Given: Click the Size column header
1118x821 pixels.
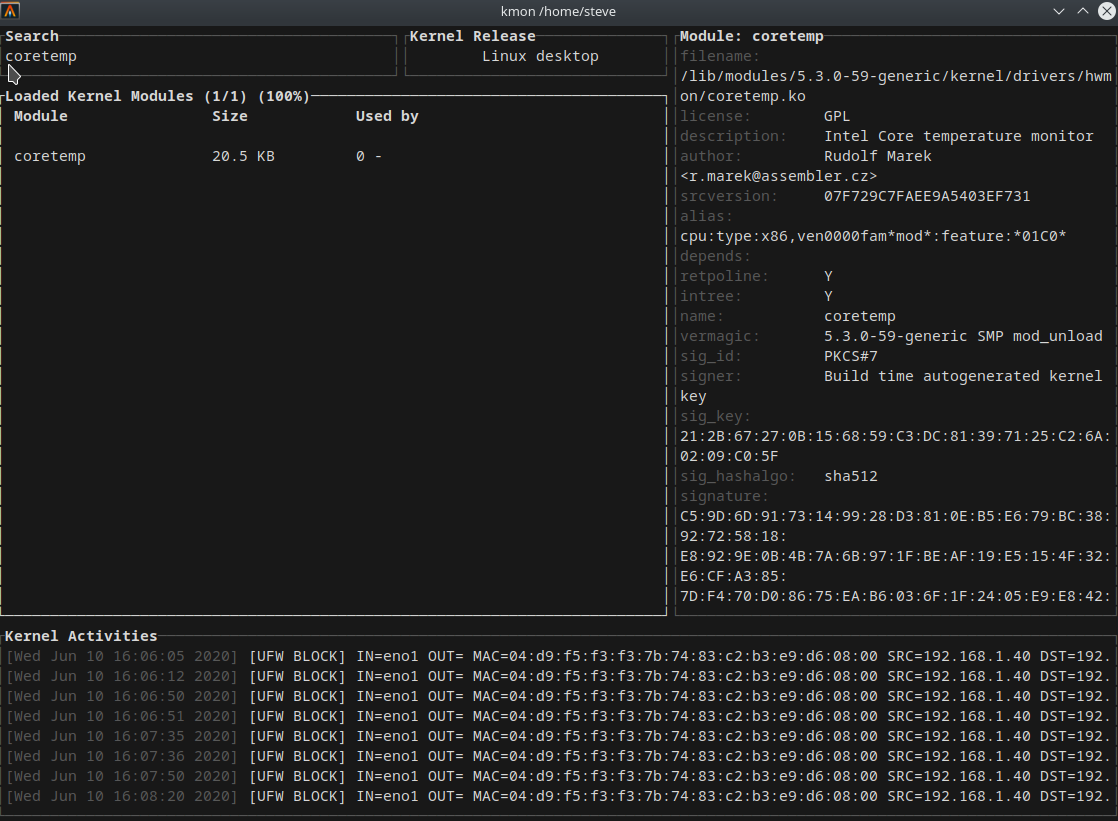Looking at the screenshot, I should [230, 116].
